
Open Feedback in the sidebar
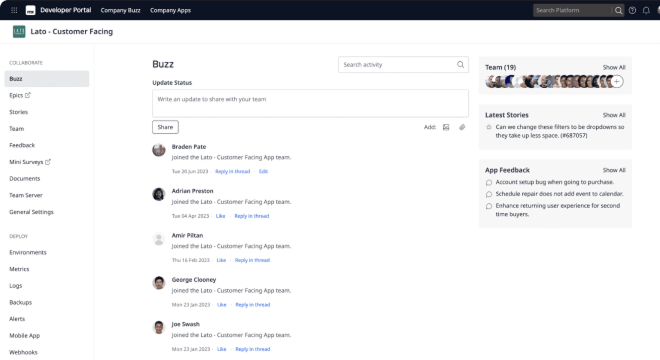(x=22, y=145)
